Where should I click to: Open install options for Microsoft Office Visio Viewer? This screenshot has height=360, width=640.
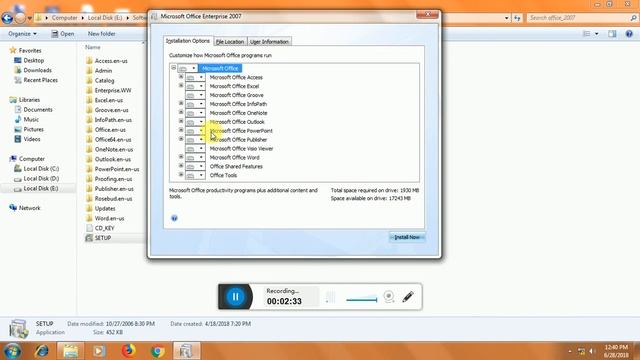195,149
